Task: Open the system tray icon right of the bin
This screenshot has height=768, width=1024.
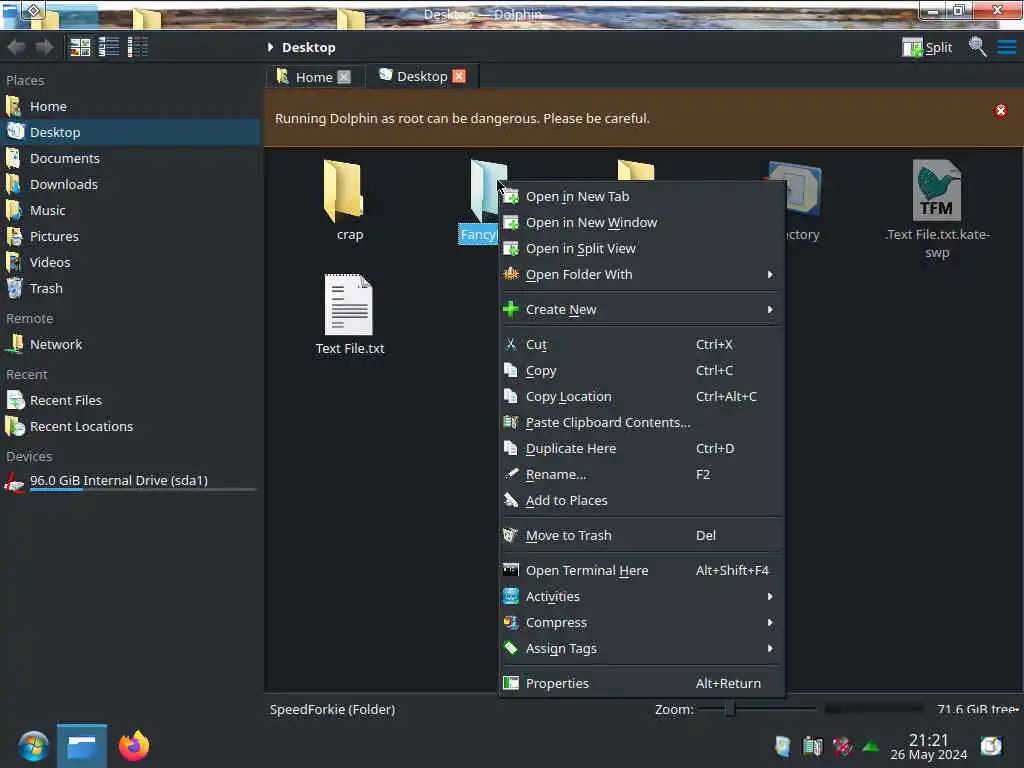Action: coord(812,746)
